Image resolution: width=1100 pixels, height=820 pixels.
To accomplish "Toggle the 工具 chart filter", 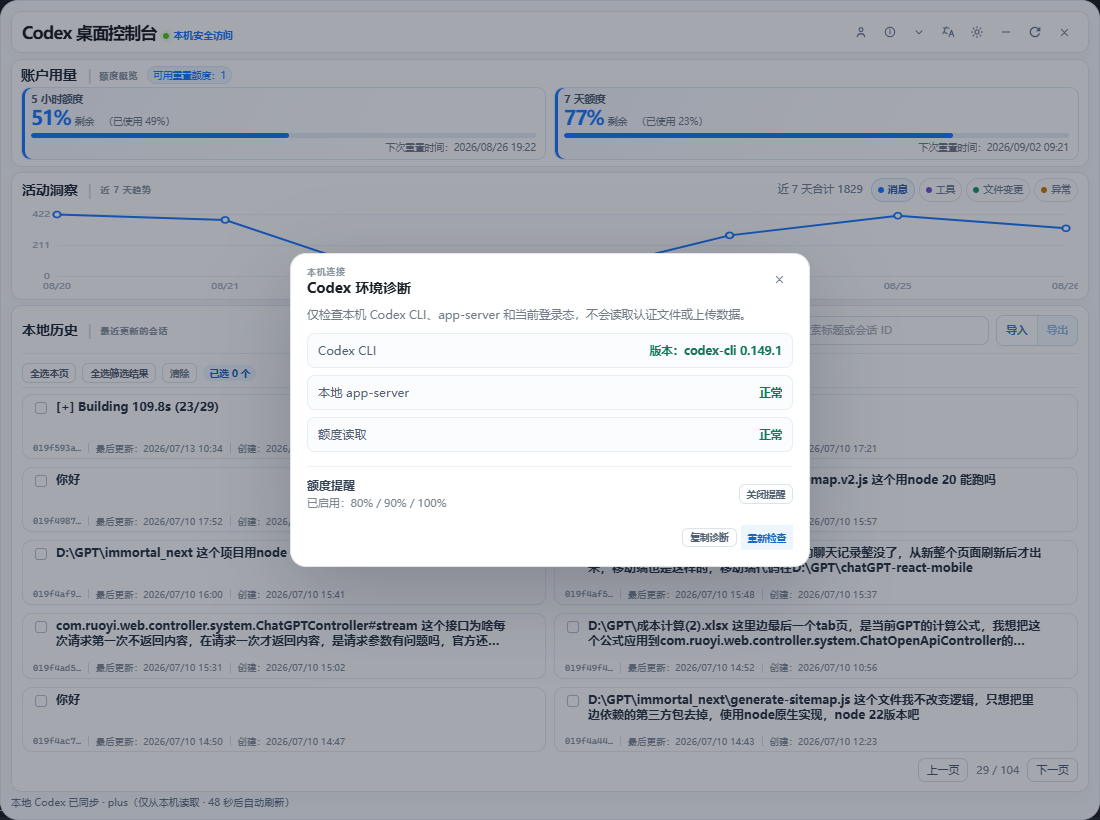I will 940,189.
